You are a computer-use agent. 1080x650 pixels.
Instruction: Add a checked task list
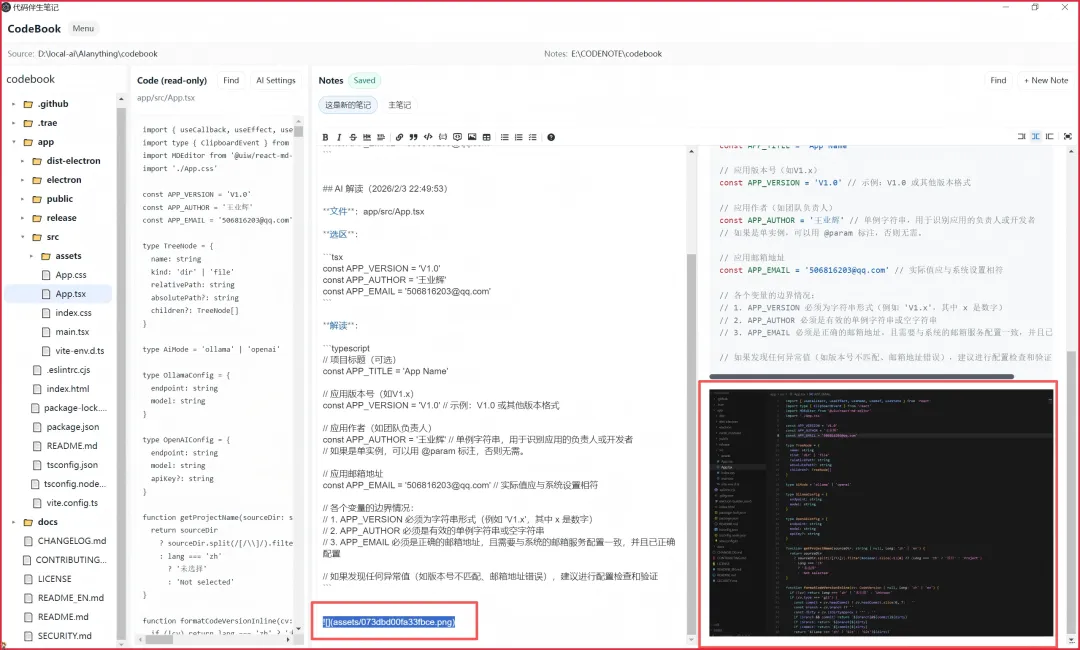[x=532, y=137]
